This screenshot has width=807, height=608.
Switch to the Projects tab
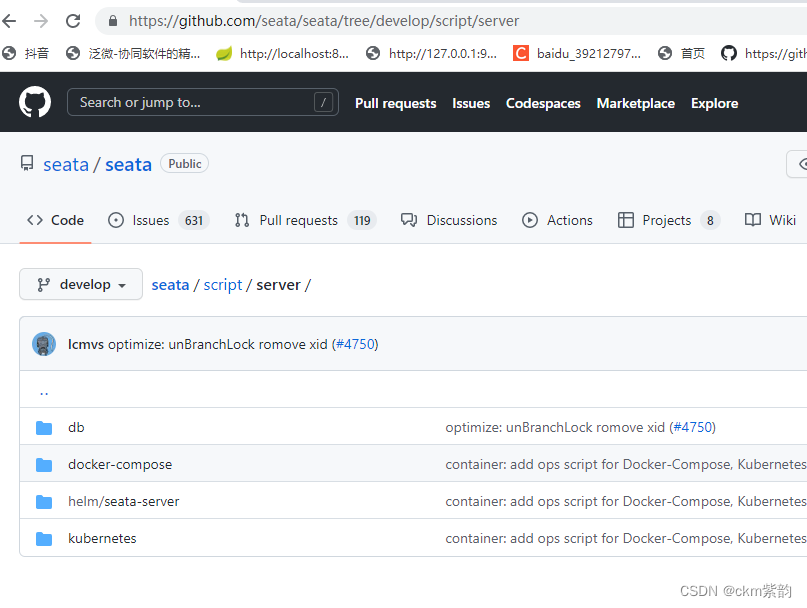(x=663, y=220)
